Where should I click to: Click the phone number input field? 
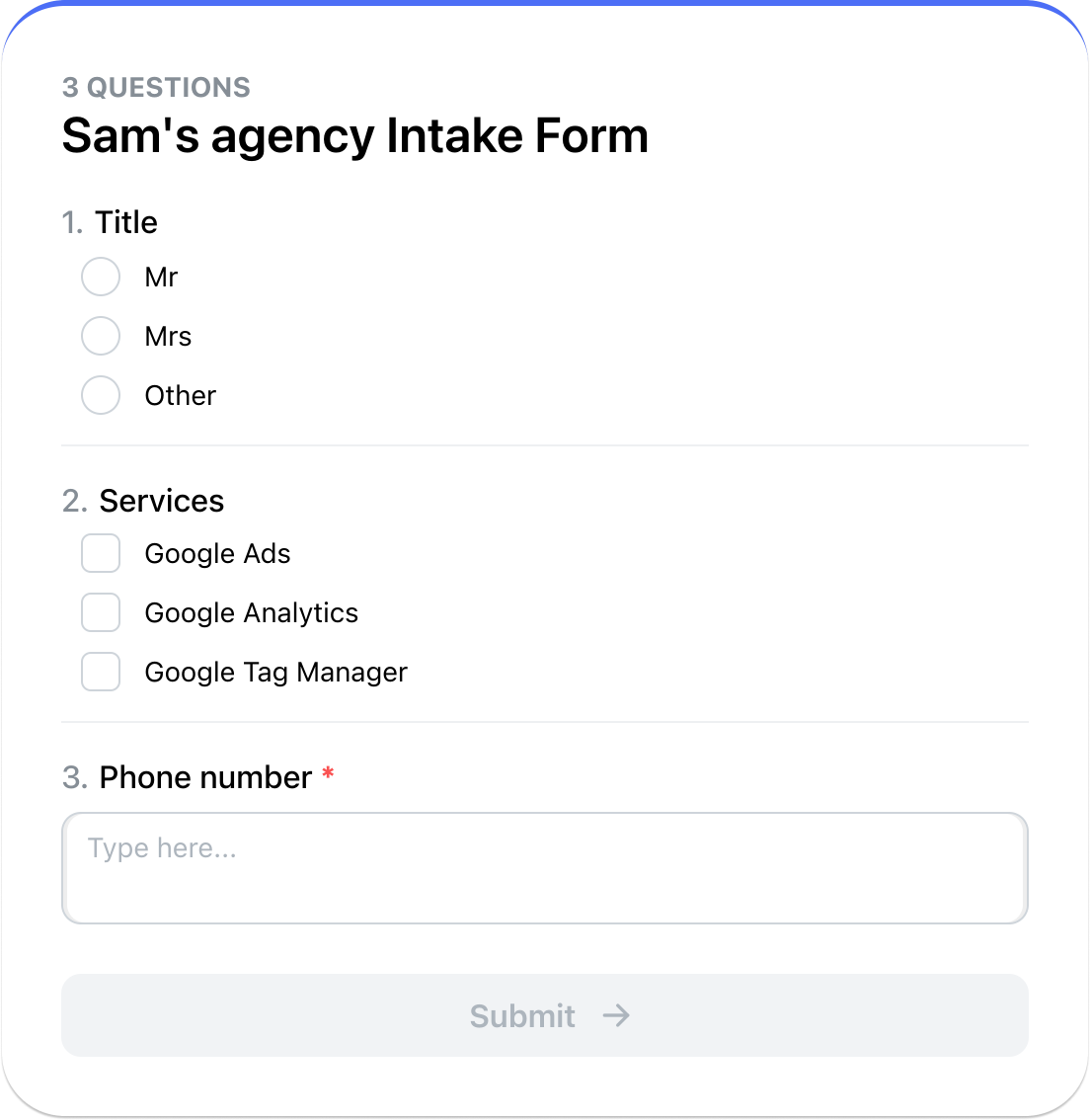pos(544,867)
